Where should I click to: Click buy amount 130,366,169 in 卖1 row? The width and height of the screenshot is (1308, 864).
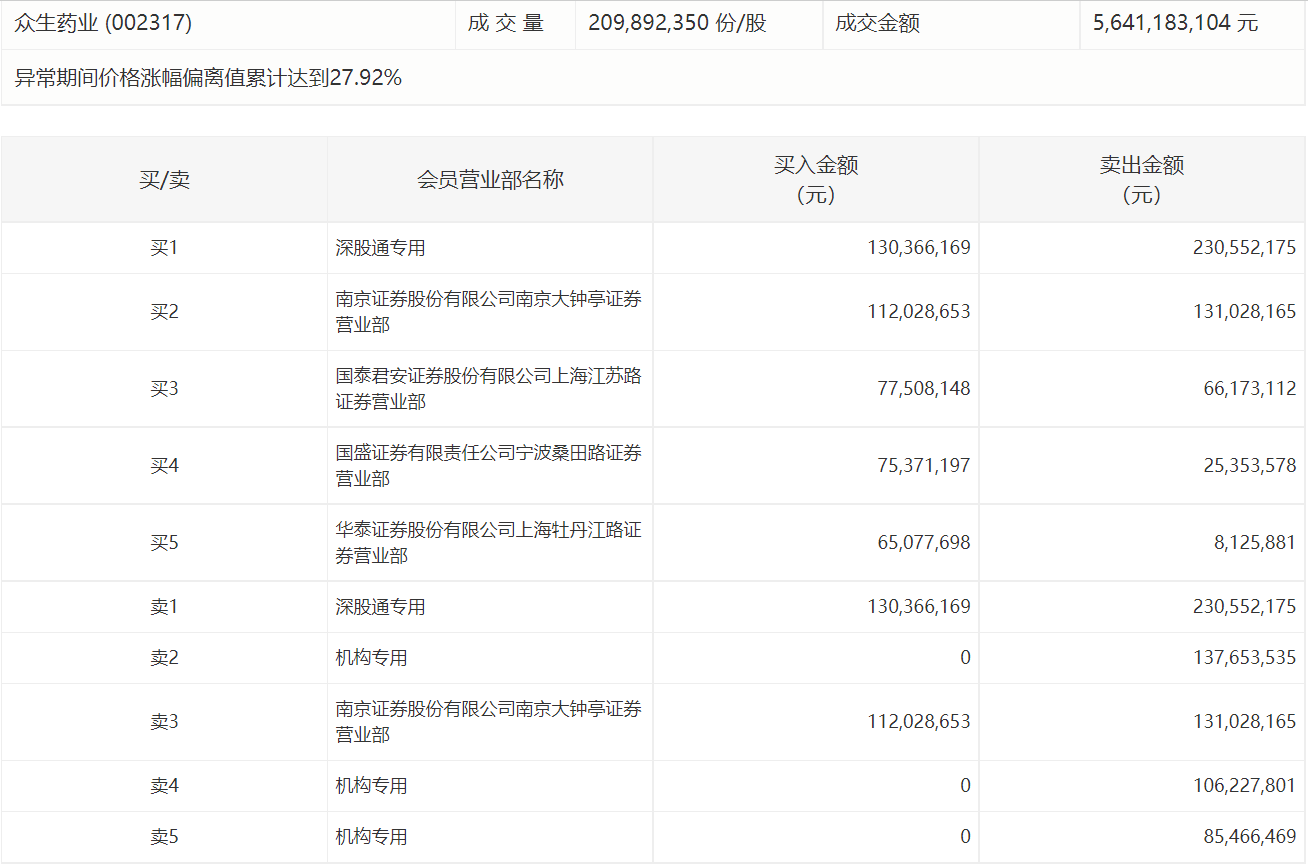[919, 607]
